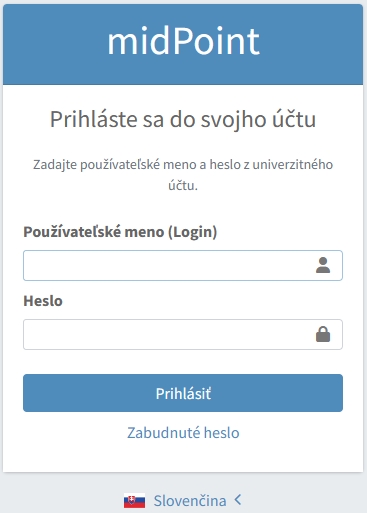Image resolution: width=367 pixels, height=513 pixels.
Task: Click the Prihlásiť button
Action: tap(183, 393)
